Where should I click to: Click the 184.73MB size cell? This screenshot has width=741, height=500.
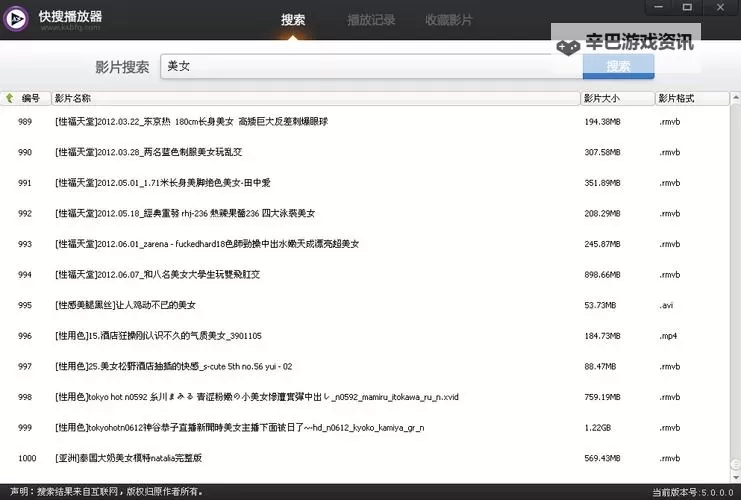tap(602, 336)
